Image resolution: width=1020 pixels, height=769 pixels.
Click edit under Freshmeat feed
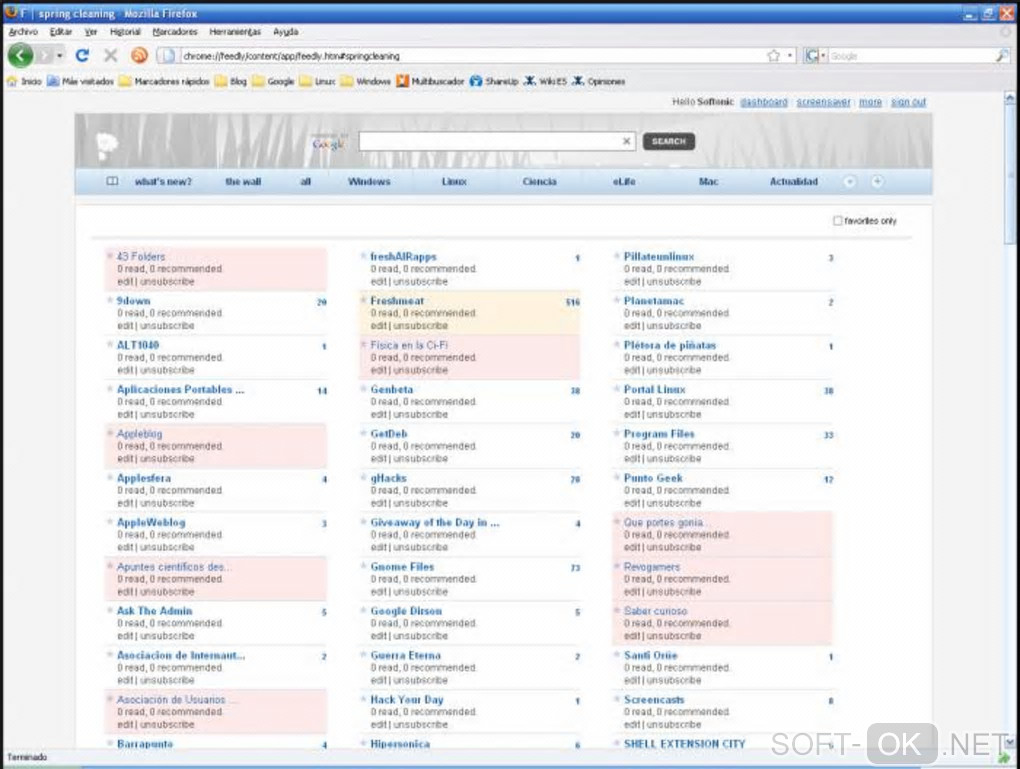pyautogui.click(x=379, y=326)
